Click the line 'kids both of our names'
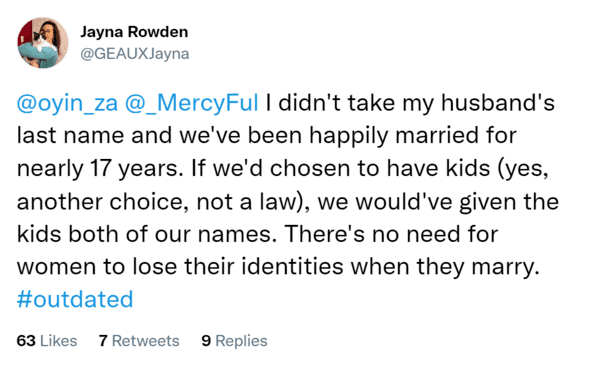The height and width of the screenshot is (385, 600). (258, 234)
